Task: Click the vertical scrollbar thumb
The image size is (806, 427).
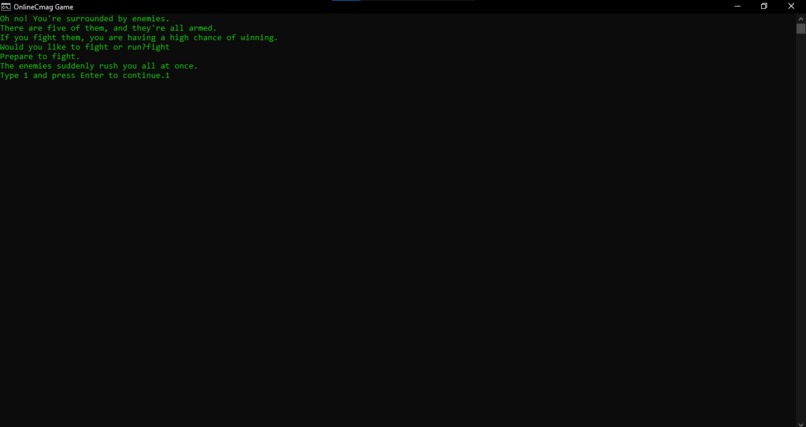Action: click(801, 29)
